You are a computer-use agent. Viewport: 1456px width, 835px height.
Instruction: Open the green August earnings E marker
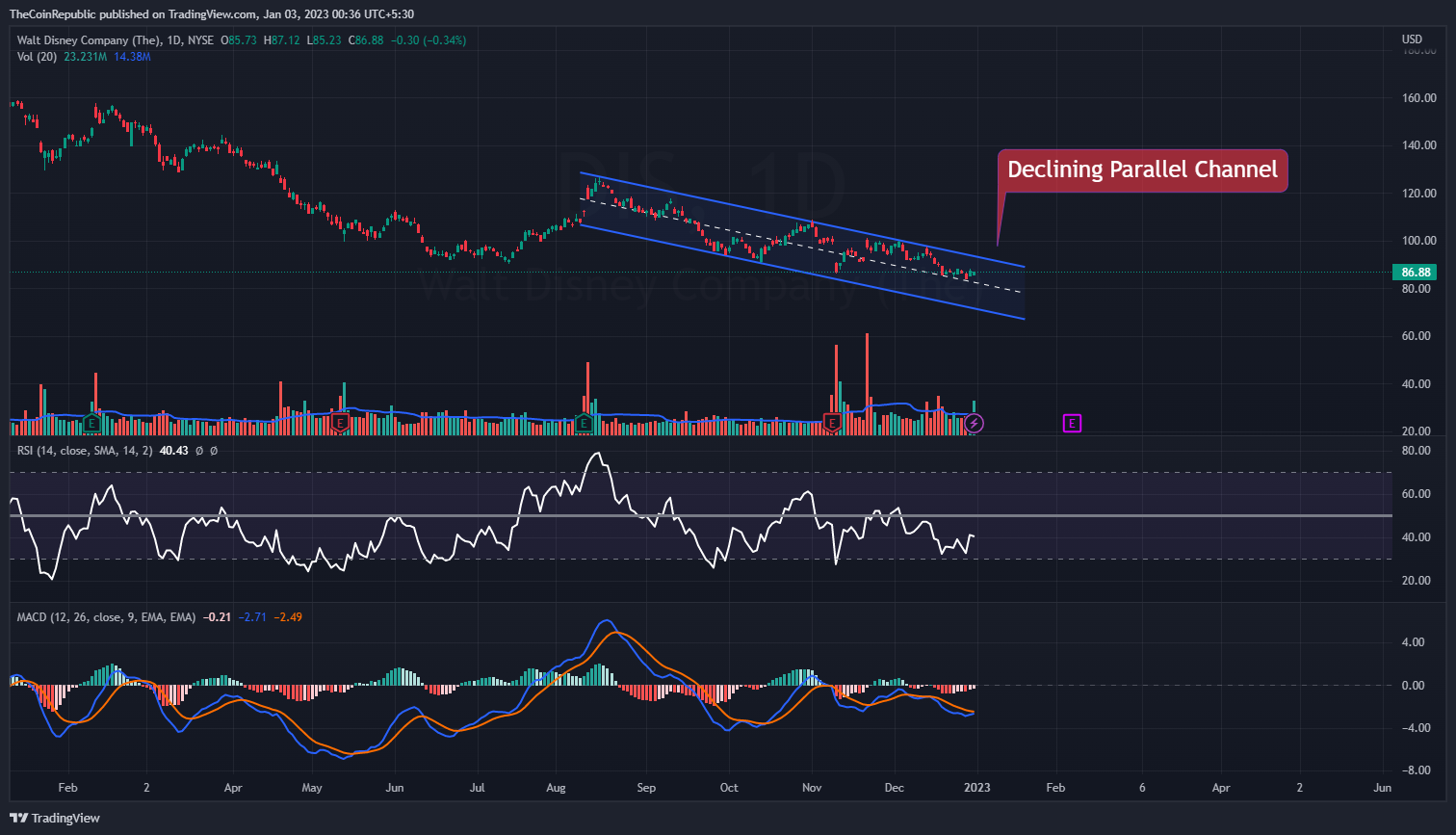(x=585, y=422)
